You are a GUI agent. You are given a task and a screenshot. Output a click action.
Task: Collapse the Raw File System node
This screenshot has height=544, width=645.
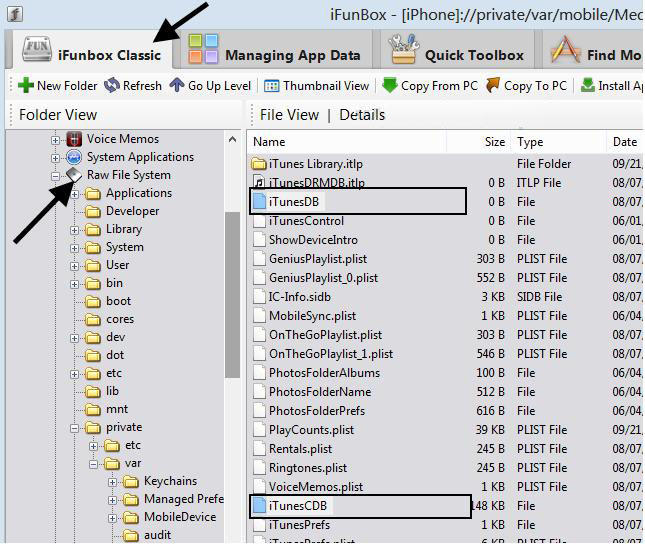point(55,176)
